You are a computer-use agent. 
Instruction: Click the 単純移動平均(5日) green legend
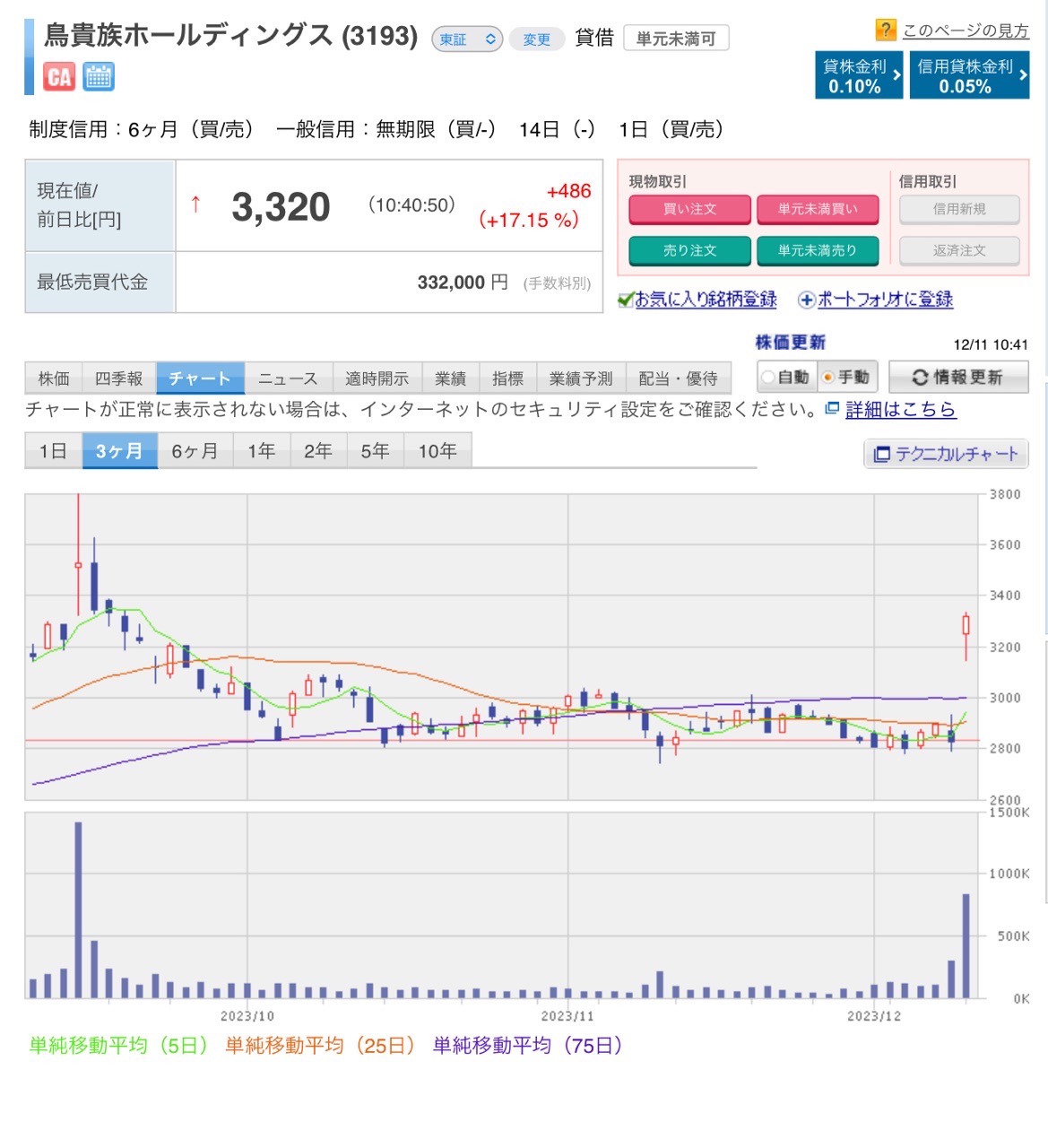(118, 1046)
